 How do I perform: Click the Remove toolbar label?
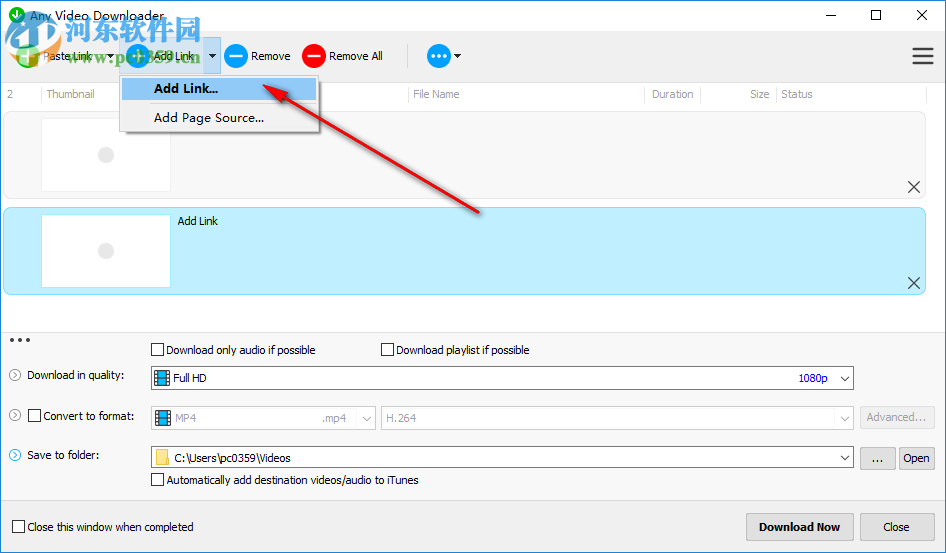[270, 56]
